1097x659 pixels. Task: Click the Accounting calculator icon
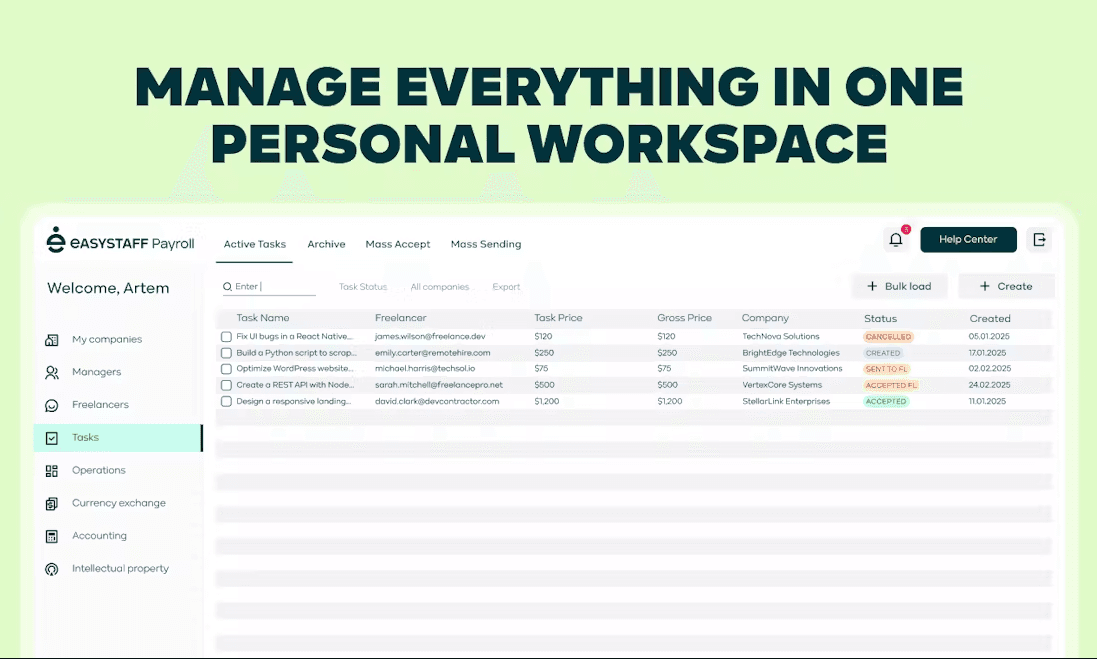pos(52,536)
